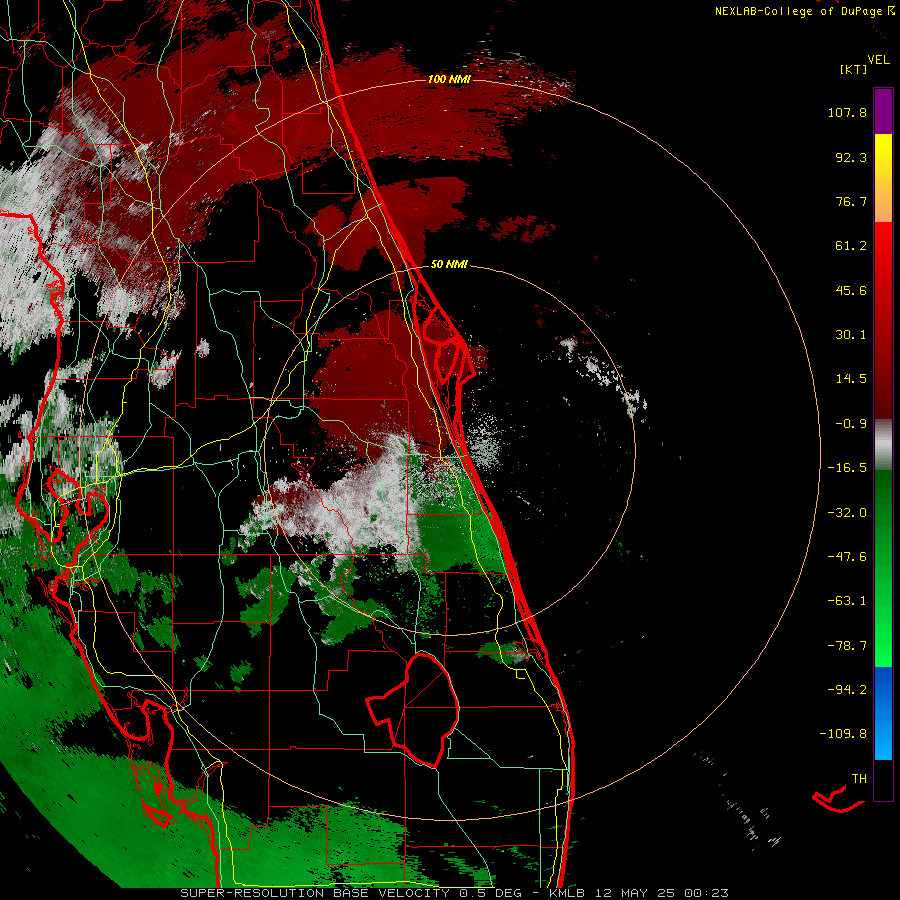Click the -32.0 velocity scale value

pos(847,513)
